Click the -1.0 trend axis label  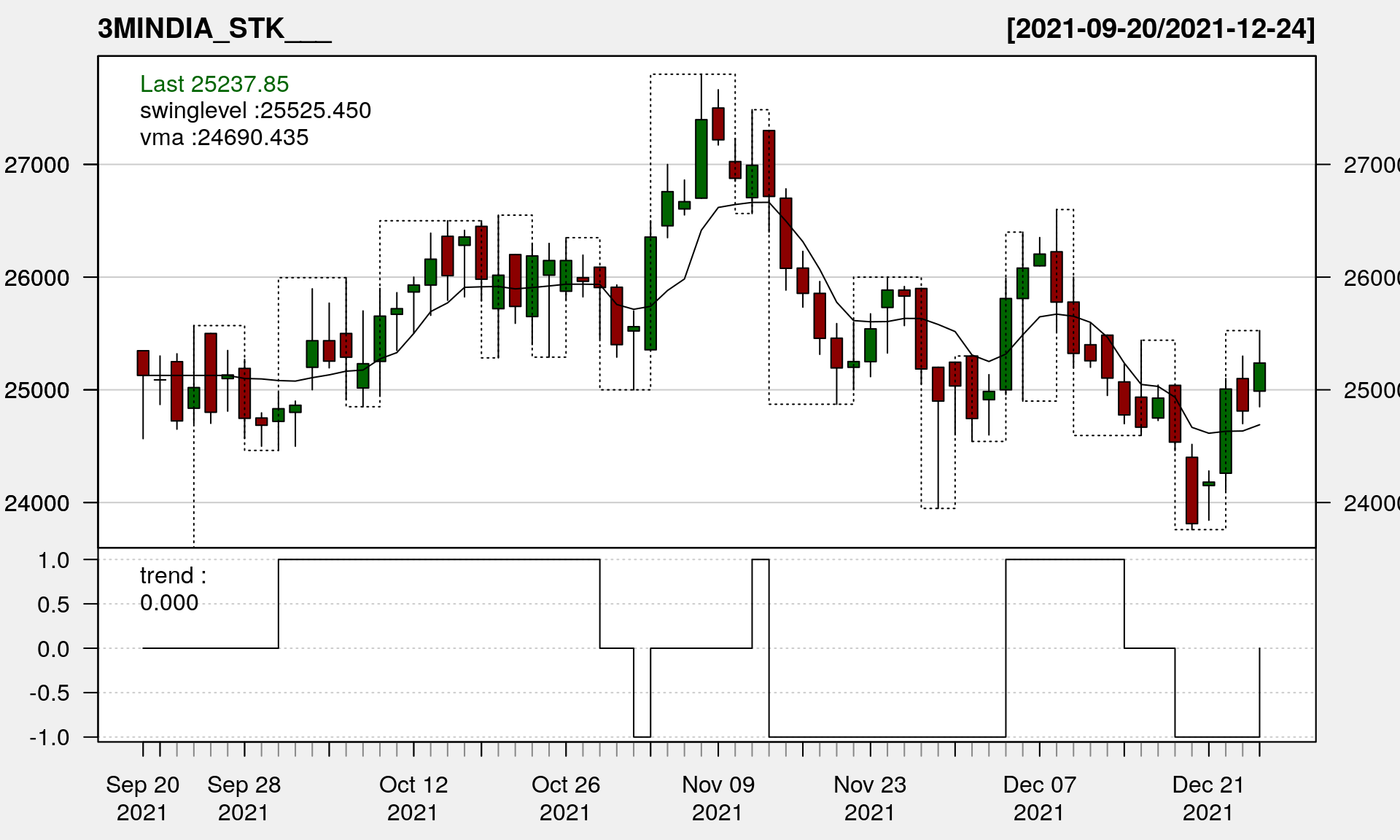[x=49, y=737]
